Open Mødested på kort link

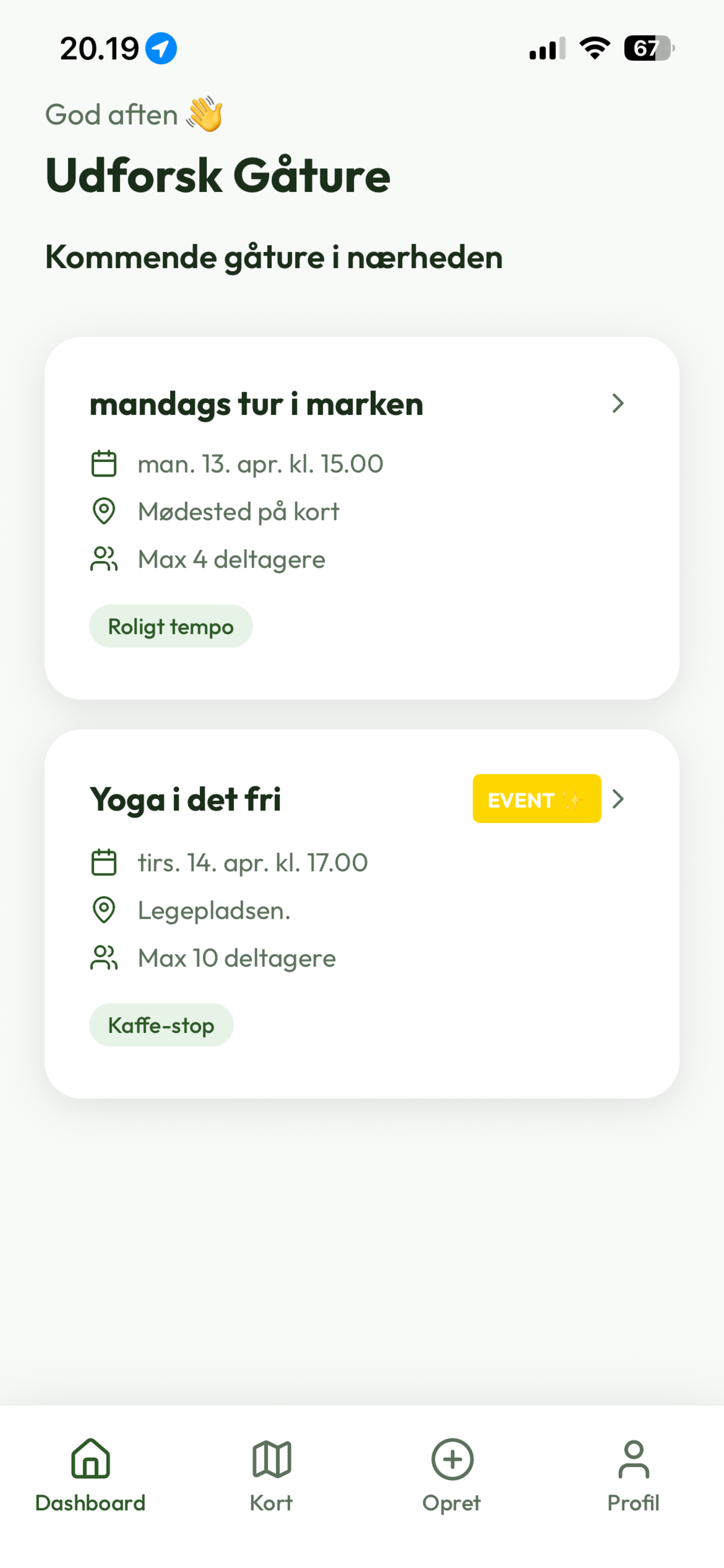pos(238,512)
